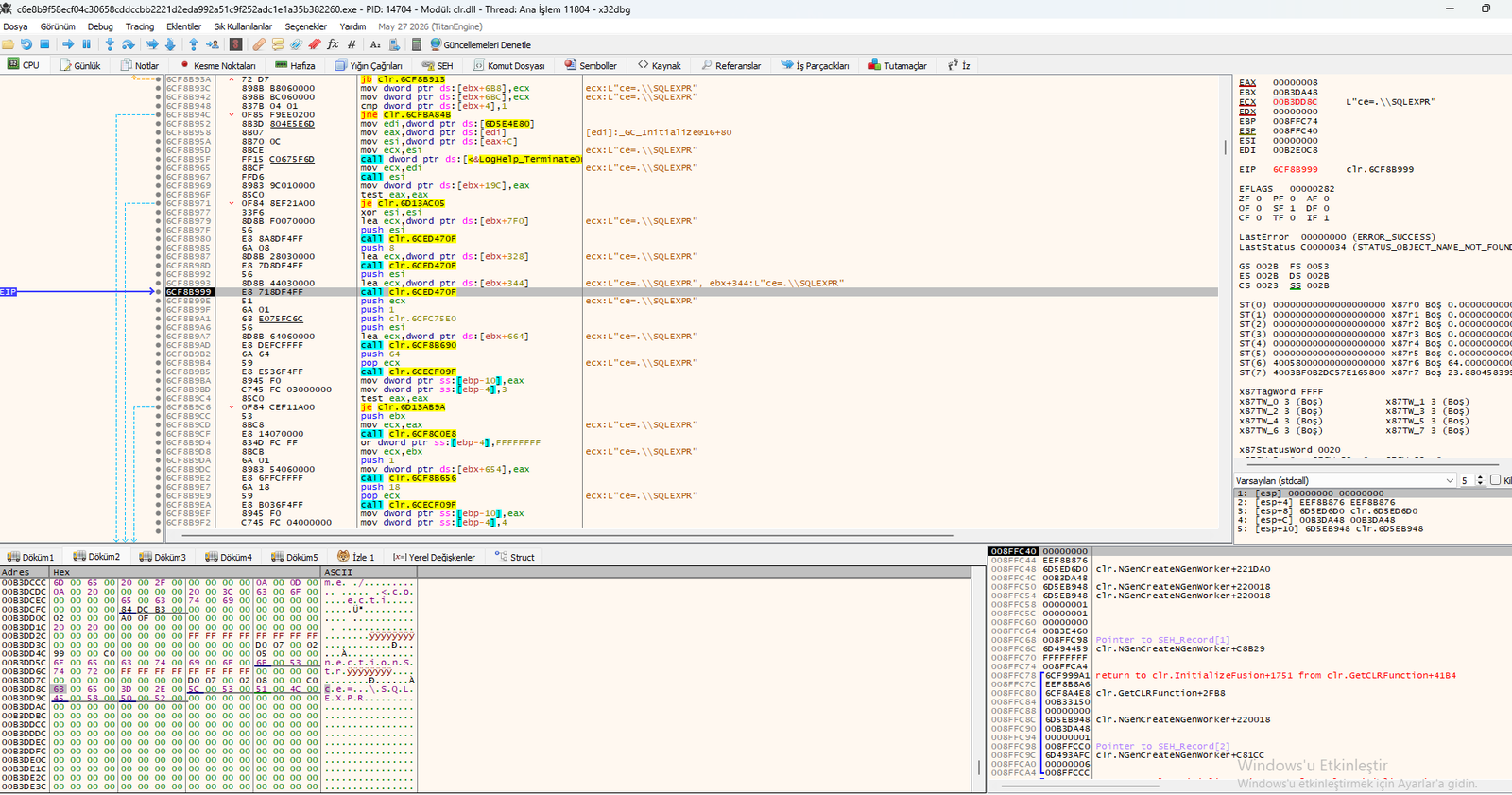Click the Trace over toolbar icon
The image size is (1512, 795).
point(170,44)
